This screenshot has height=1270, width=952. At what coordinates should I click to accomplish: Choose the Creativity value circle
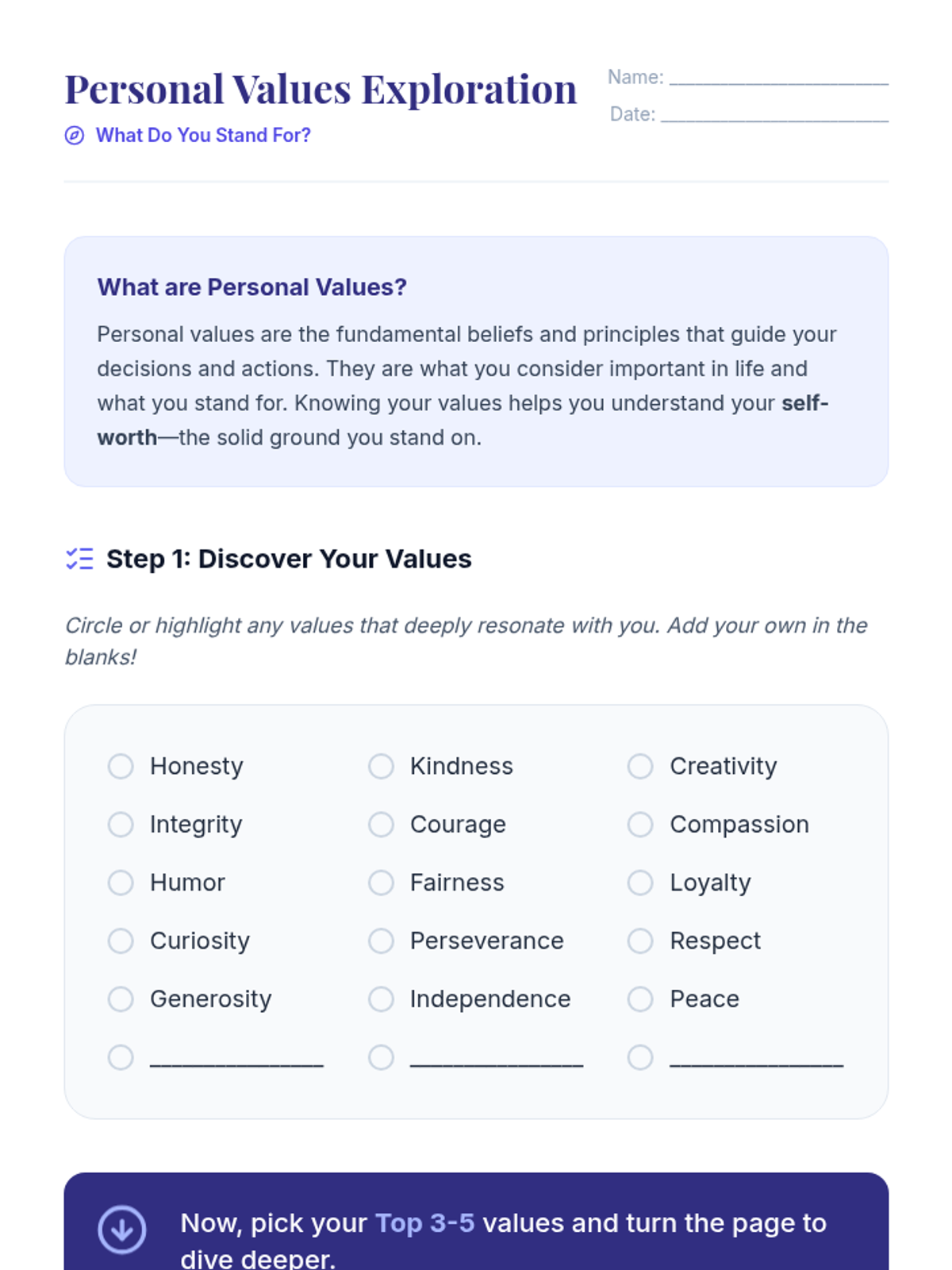(x=640, y=766)
